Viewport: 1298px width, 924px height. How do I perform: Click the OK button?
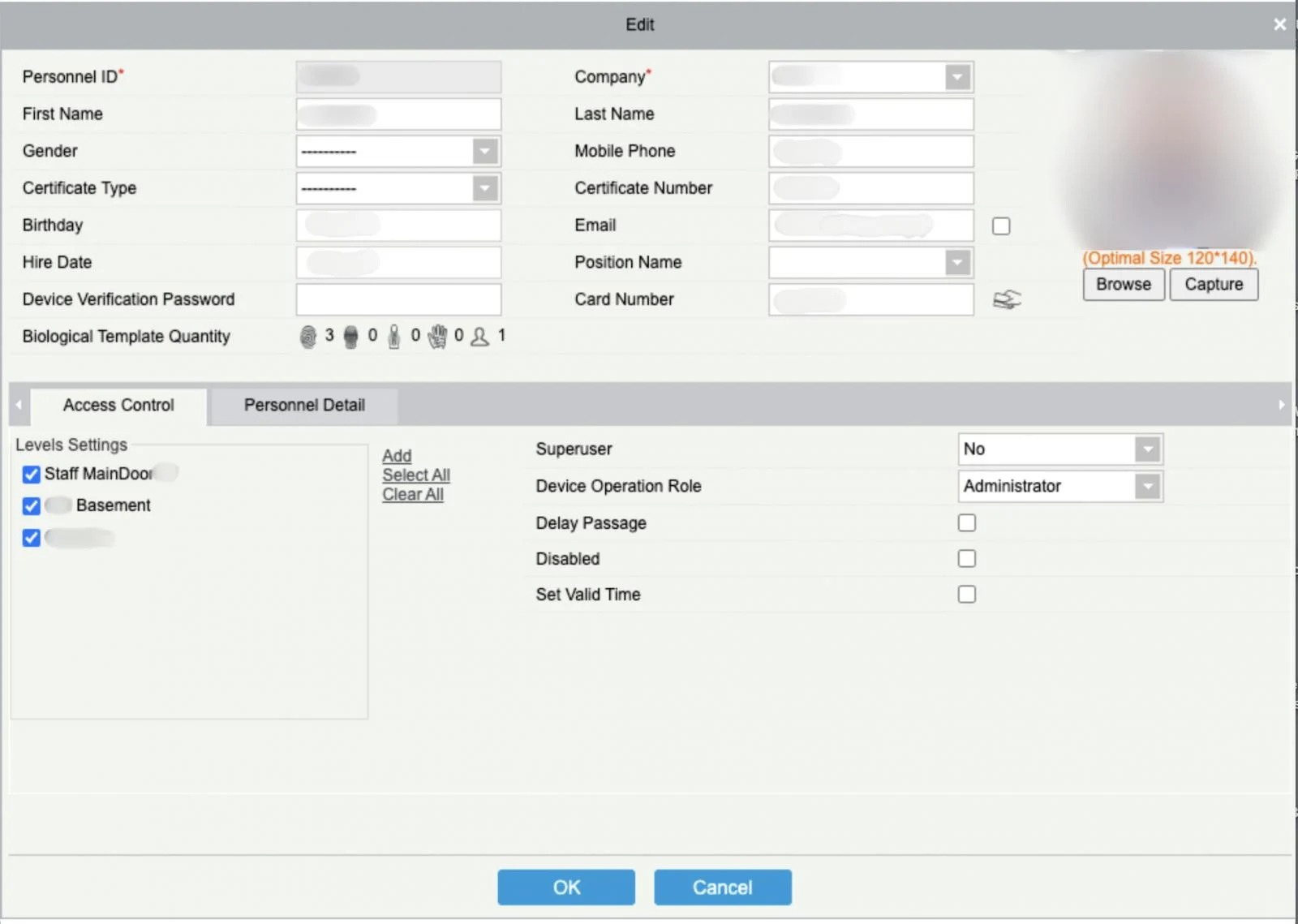click(566, 887)
